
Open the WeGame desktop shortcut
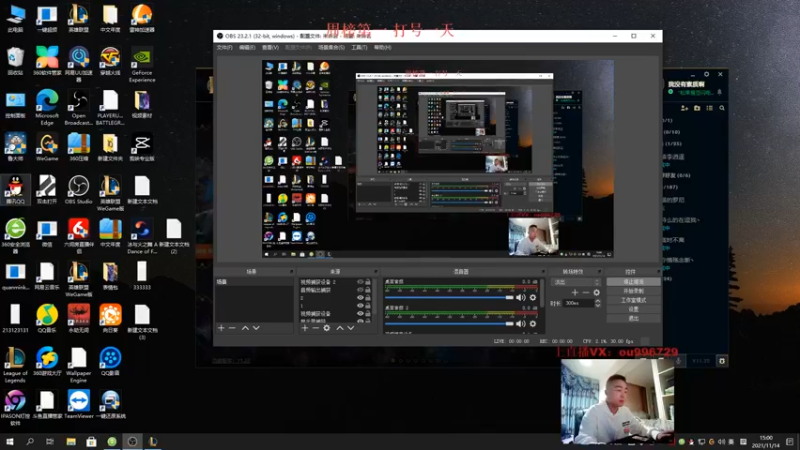[x=47, y=147]
